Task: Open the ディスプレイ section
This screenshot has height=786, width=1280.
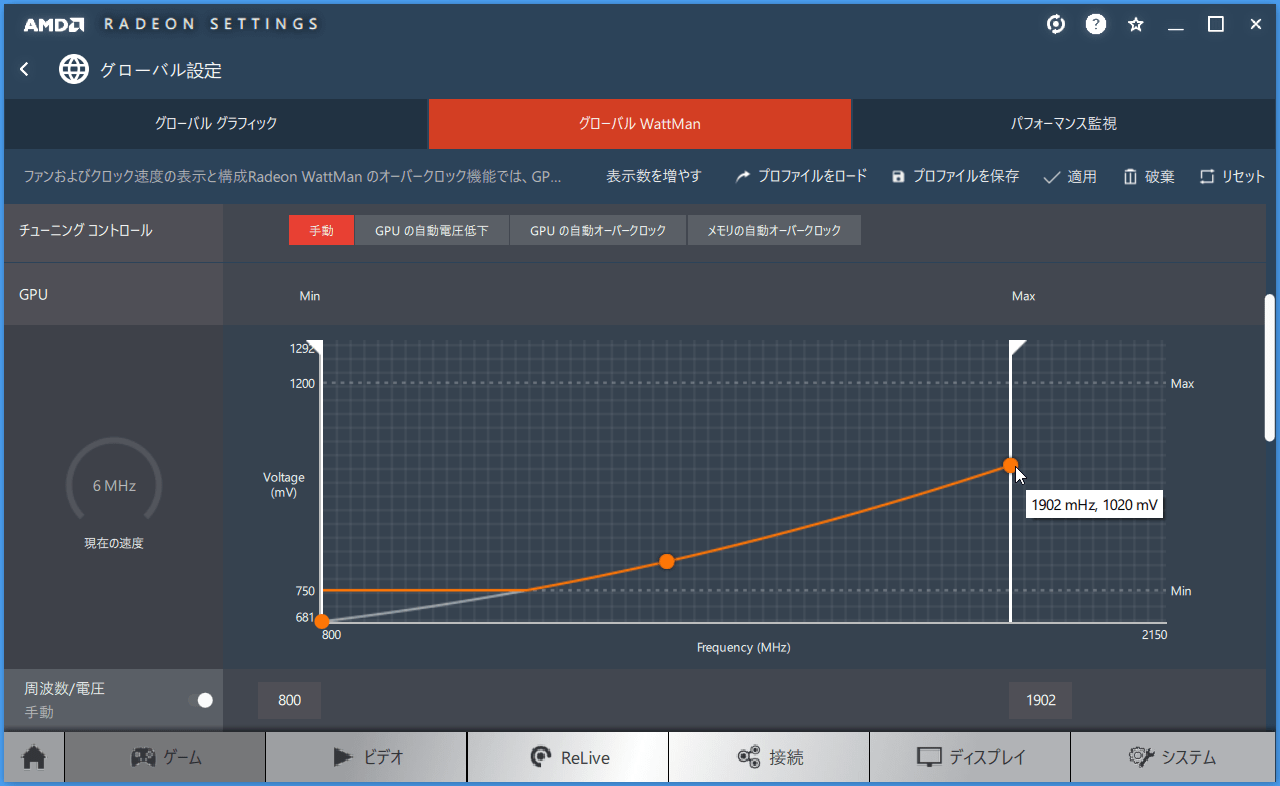Action: pos(970,757)
